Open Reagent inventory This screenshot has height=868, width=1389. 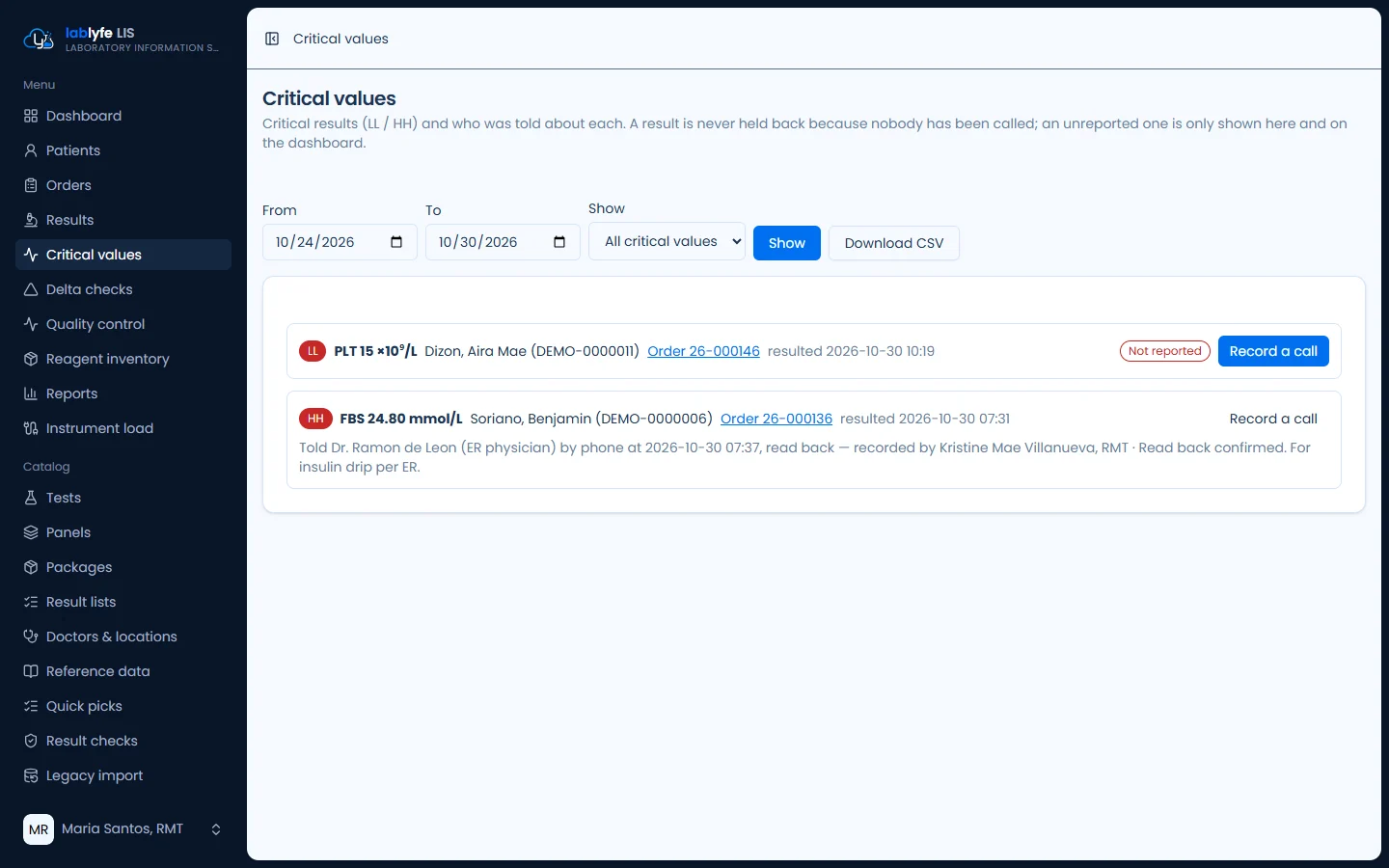click(x=123, y=359)
